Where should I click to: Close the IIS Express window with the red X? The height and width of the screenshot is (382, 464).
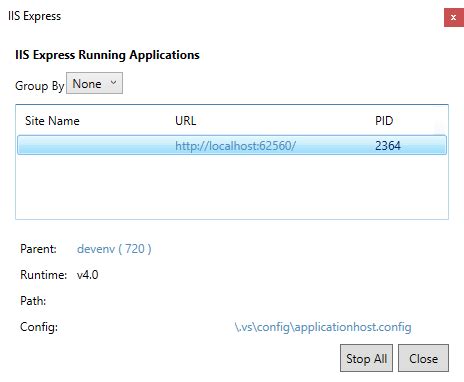pos(453,17)
